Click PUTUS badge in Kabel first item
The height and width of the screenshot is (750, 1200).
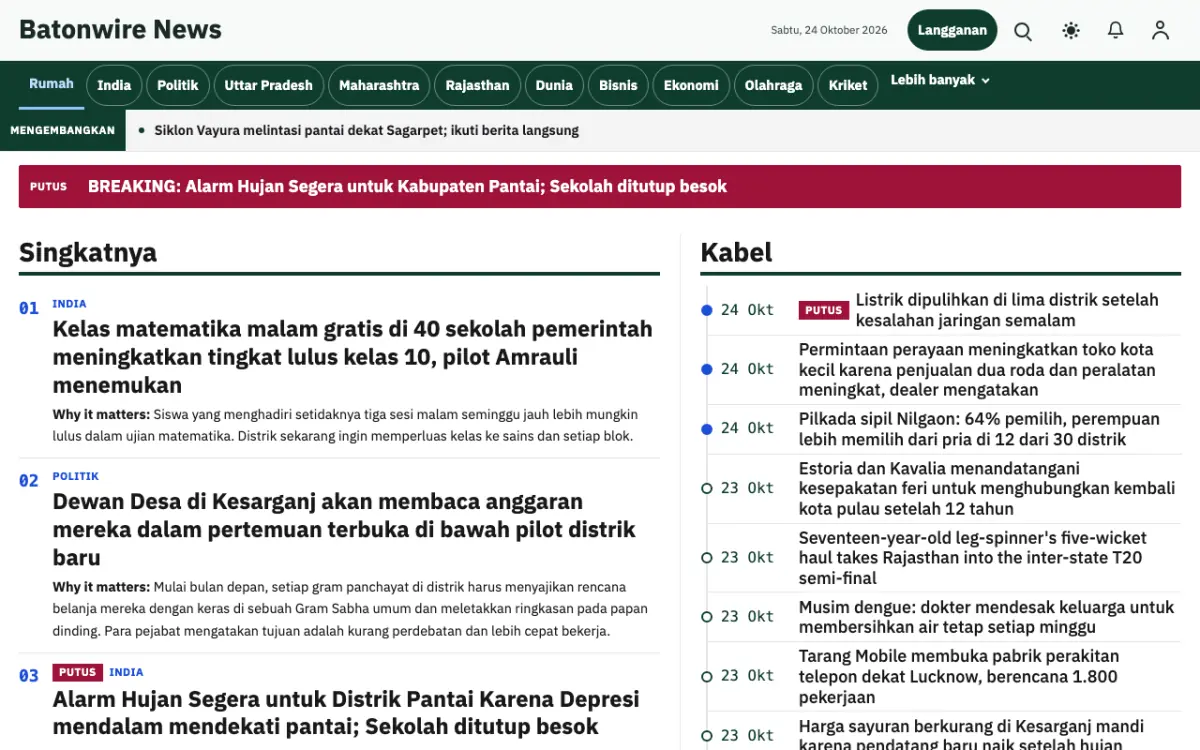(x=824, y=310)
